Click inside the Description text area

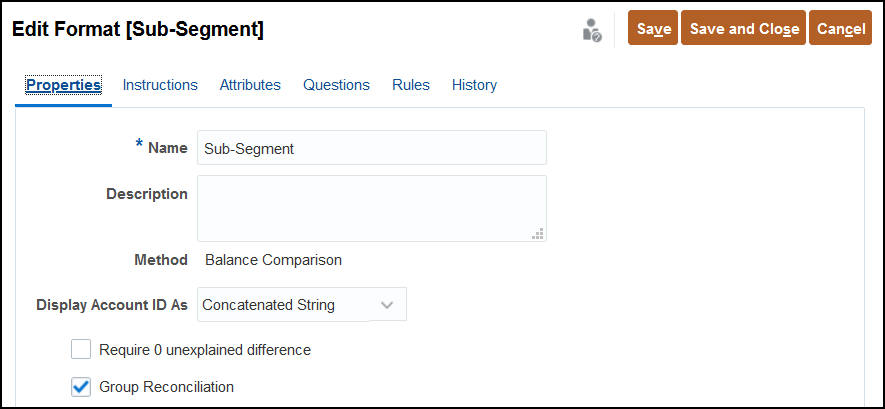(372, 208)
